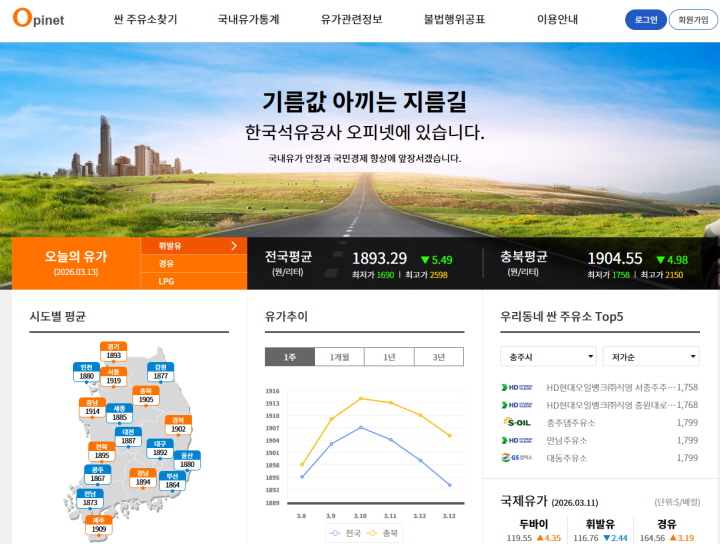Click the 전국평균 price 1893.29
720x544 pixels.
coord(379,258)
